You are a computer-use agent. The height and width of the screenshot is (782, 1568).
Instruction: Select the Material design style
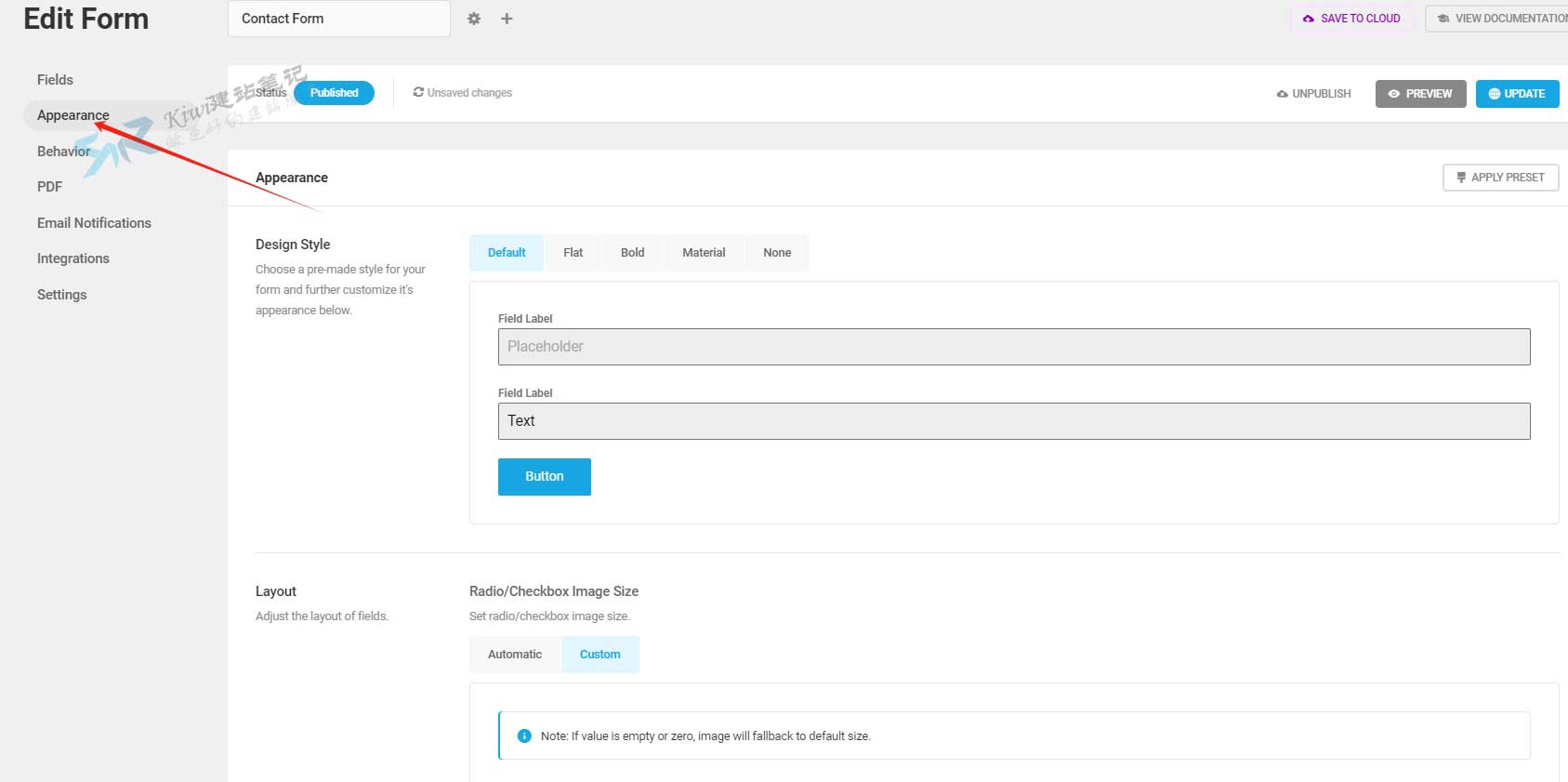pyautogui.click(x=704, y=253)
